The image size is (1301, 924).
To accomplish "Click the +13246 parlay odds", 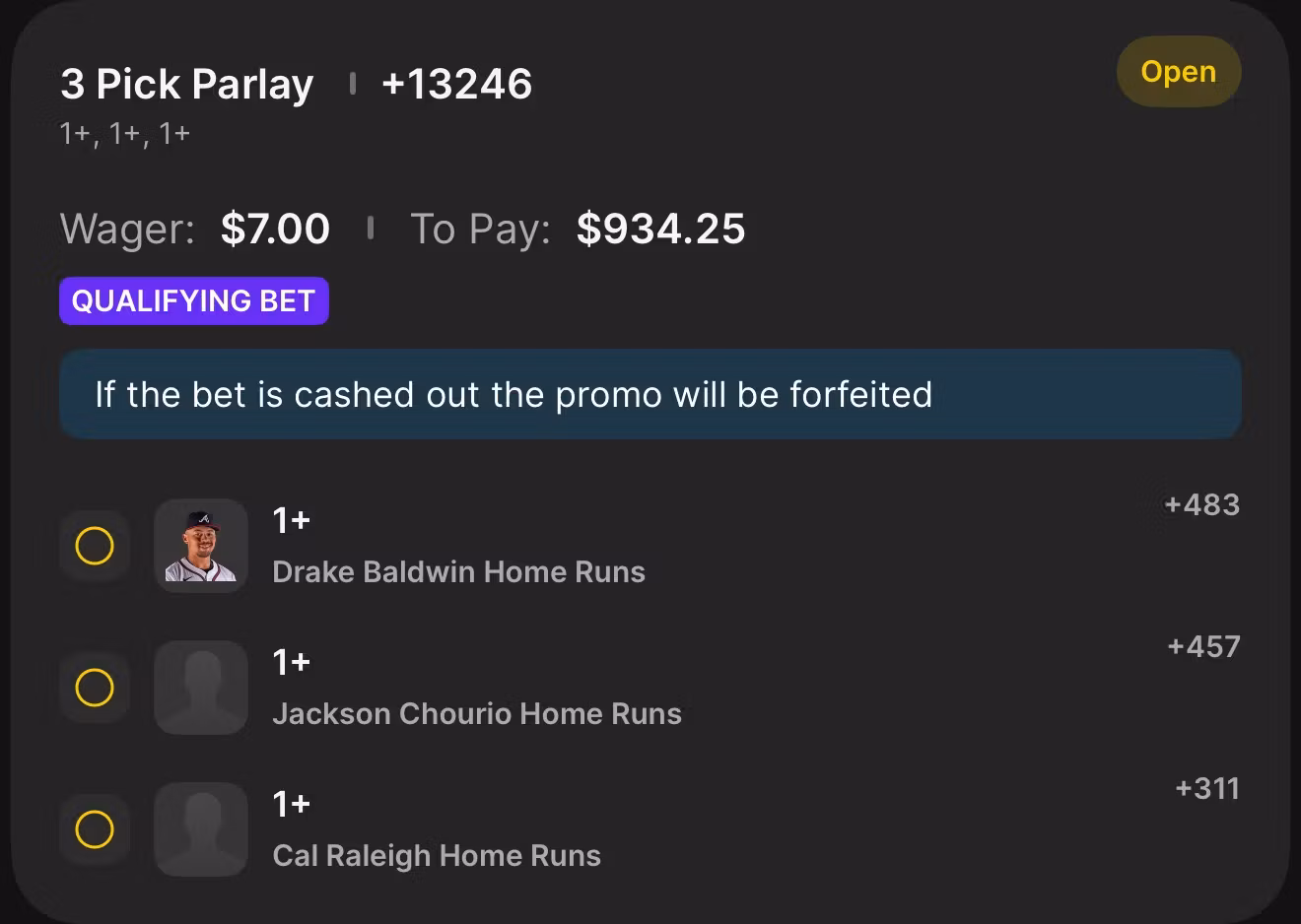I will (456, 84).
